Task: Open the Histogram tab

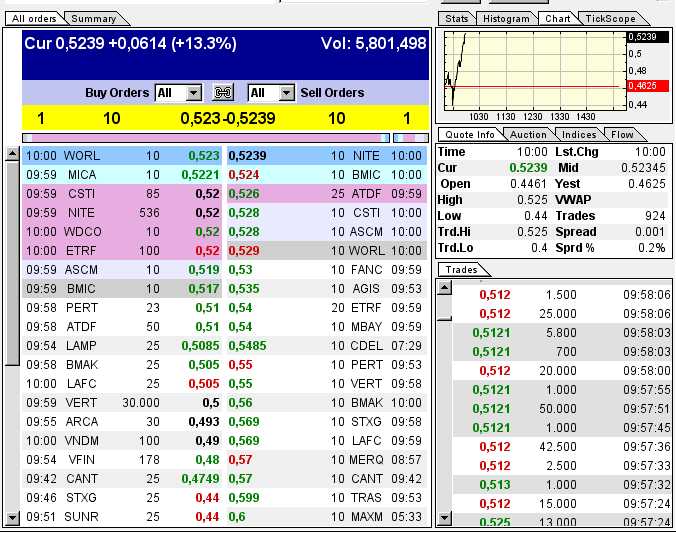Action: [506, 19]
